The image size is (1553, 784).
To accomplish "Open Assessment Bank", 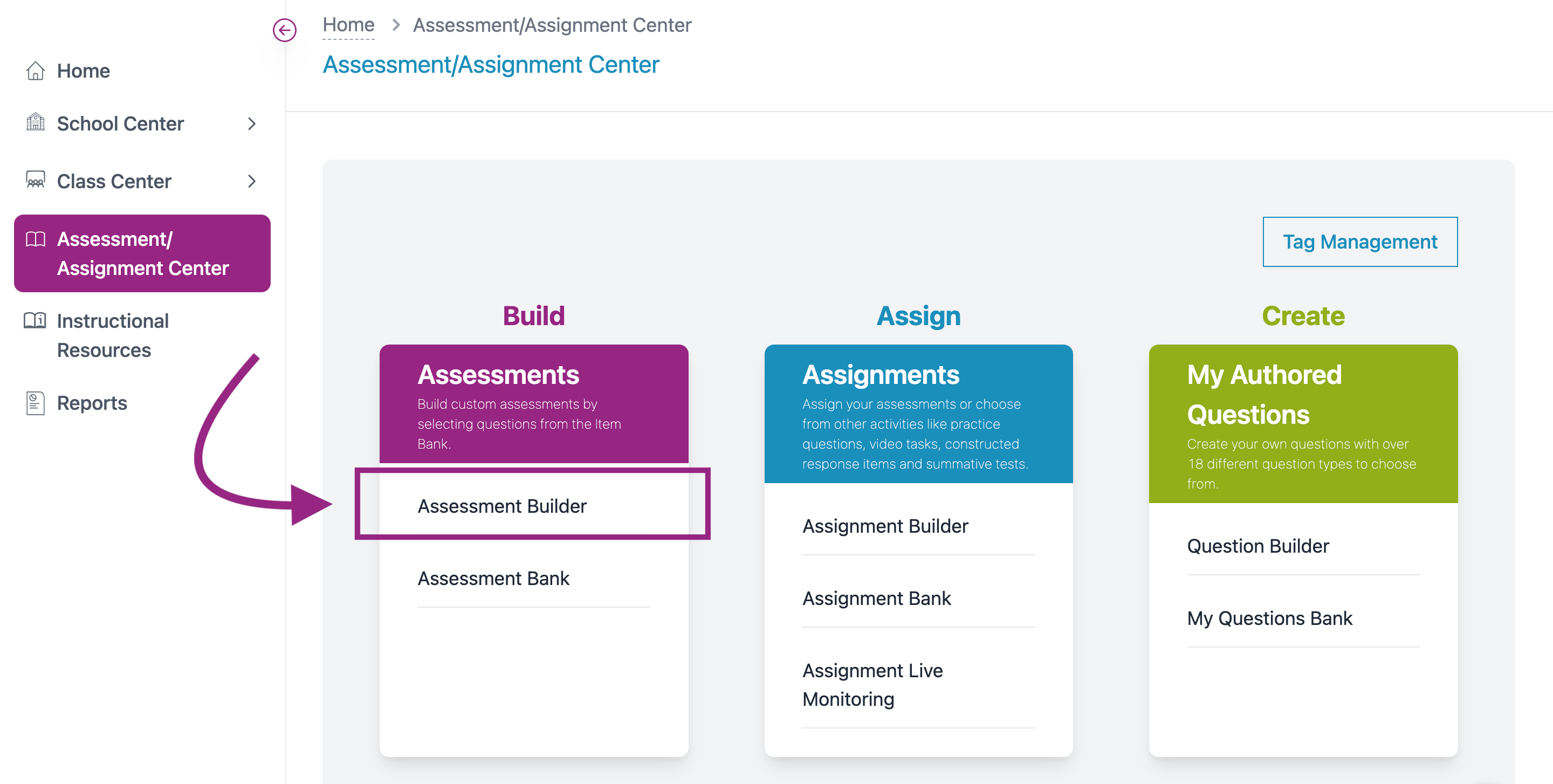I will pyautogui.click(x=492, y=578).
